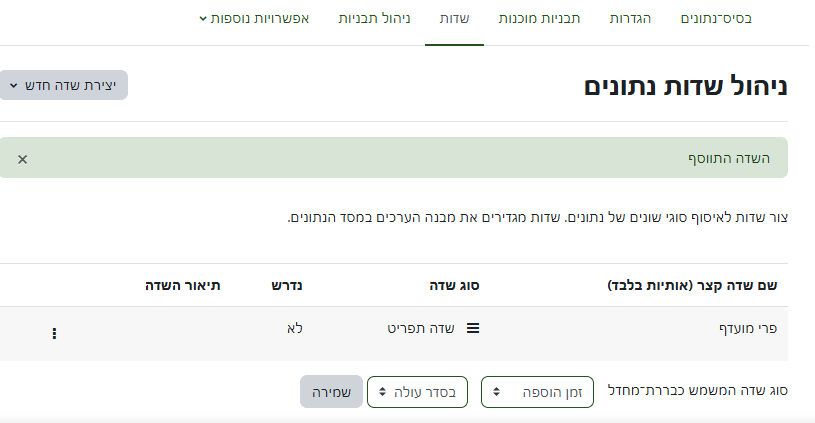
Task: Open the 'זמן הוספה' sort field dropdown
Action: (537, 392)
